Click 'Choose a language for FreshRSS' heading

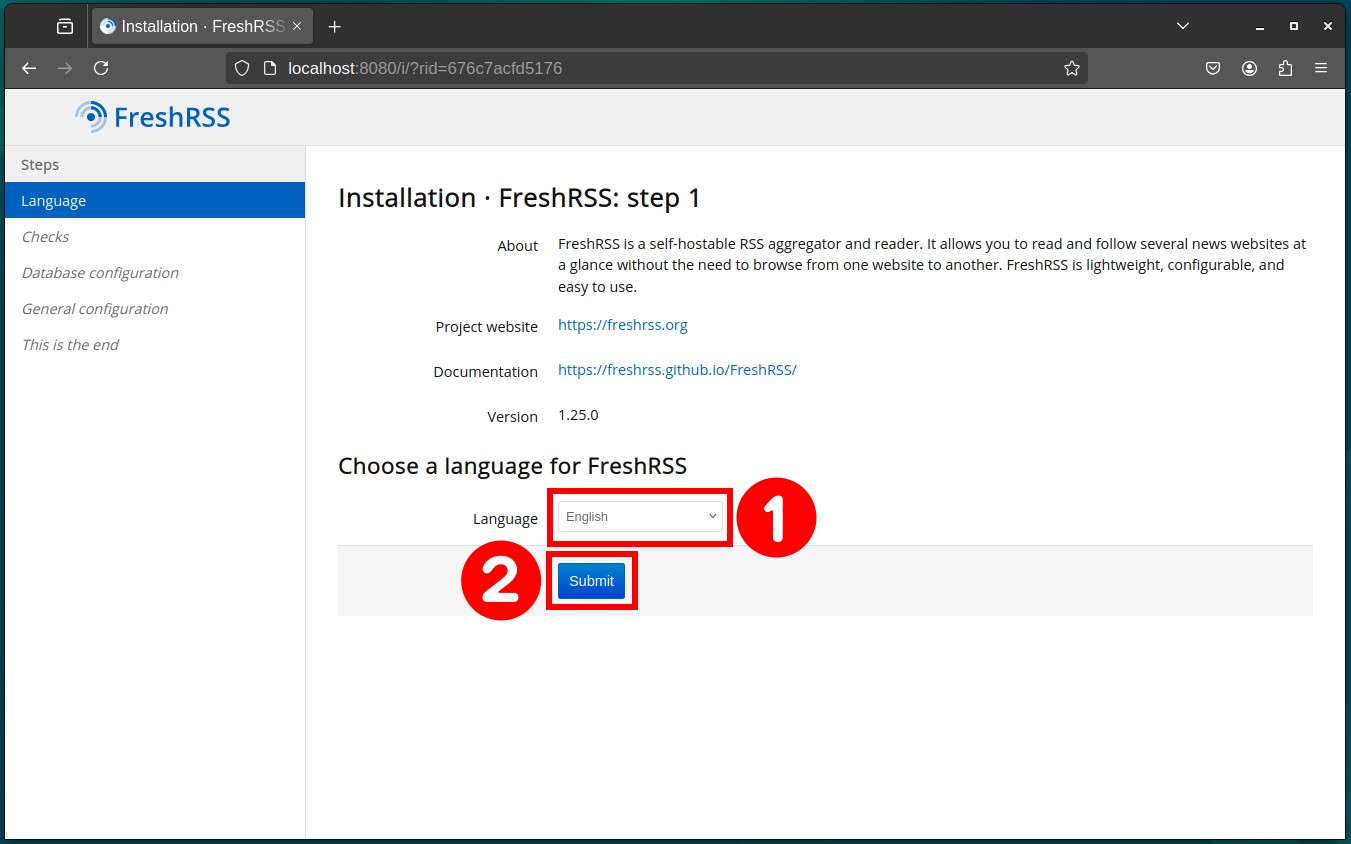[512, 465]
